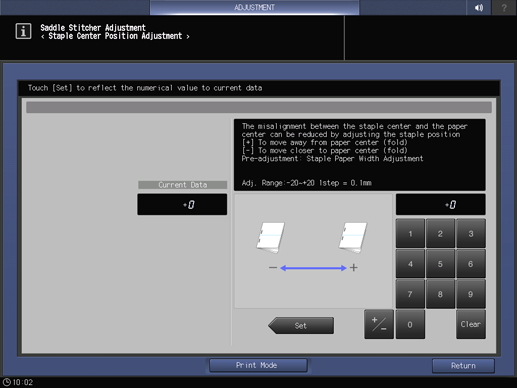Image resolution: width=517 pixels, height=388 pixels.
Task: Toggle sign with the +/- key
Action: point(379,324)
